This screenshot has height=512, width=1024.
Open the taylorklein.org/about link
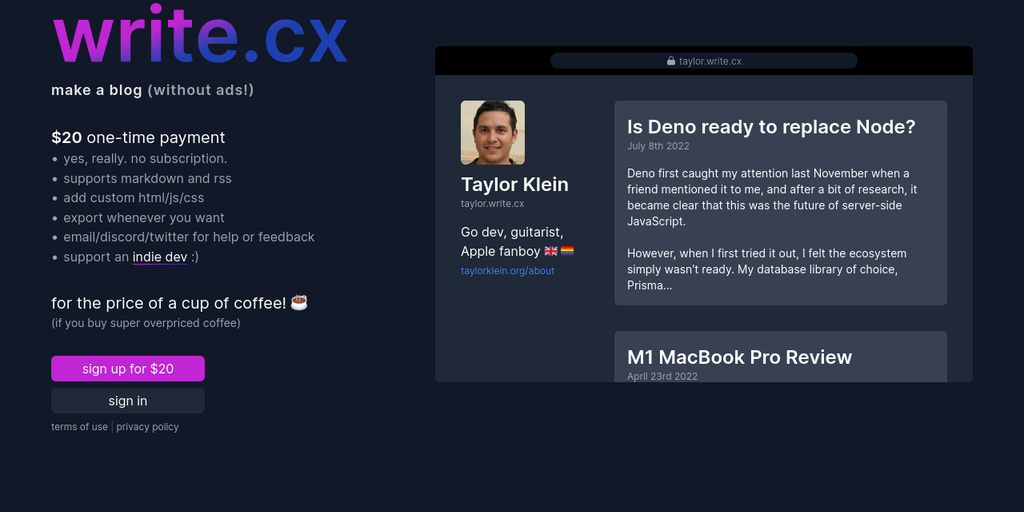[x=507, y=270]
